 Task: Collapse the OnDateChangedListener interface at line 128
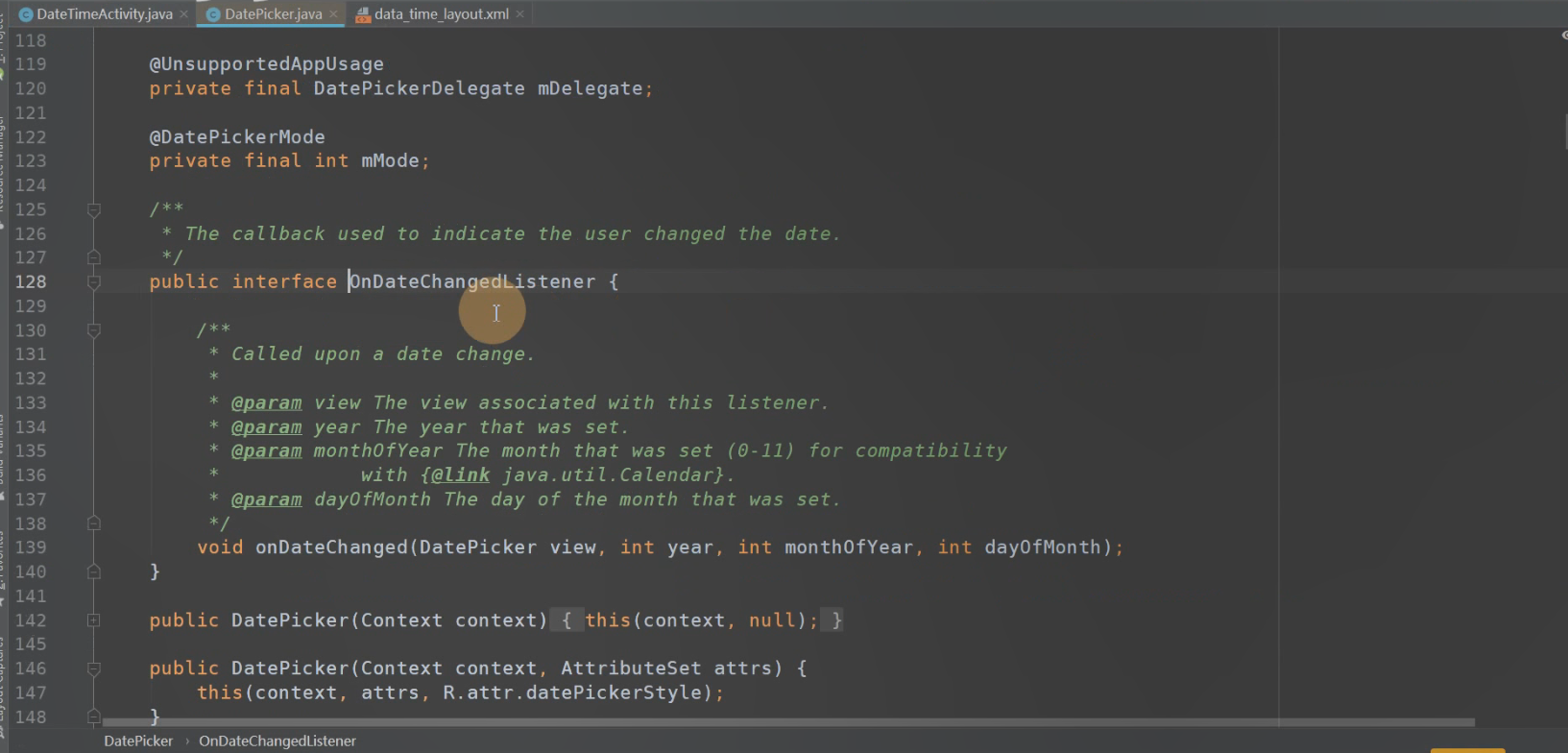[x=94, y=281]
